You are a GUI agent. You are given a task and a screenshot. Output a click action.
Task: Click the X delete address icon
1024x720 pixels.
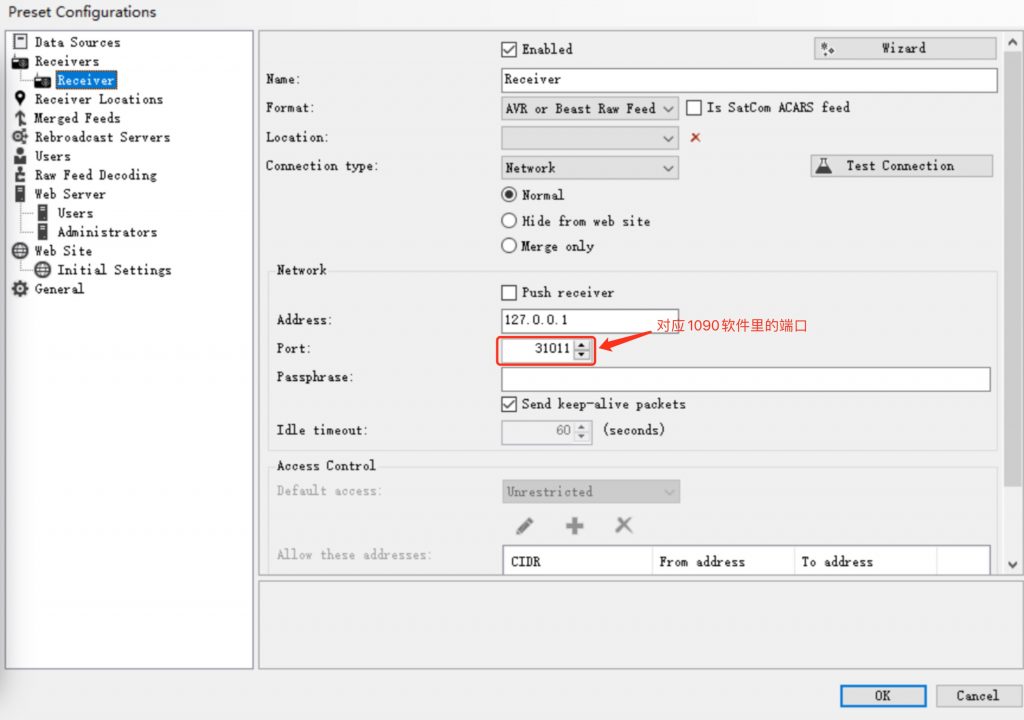[624, 526]
